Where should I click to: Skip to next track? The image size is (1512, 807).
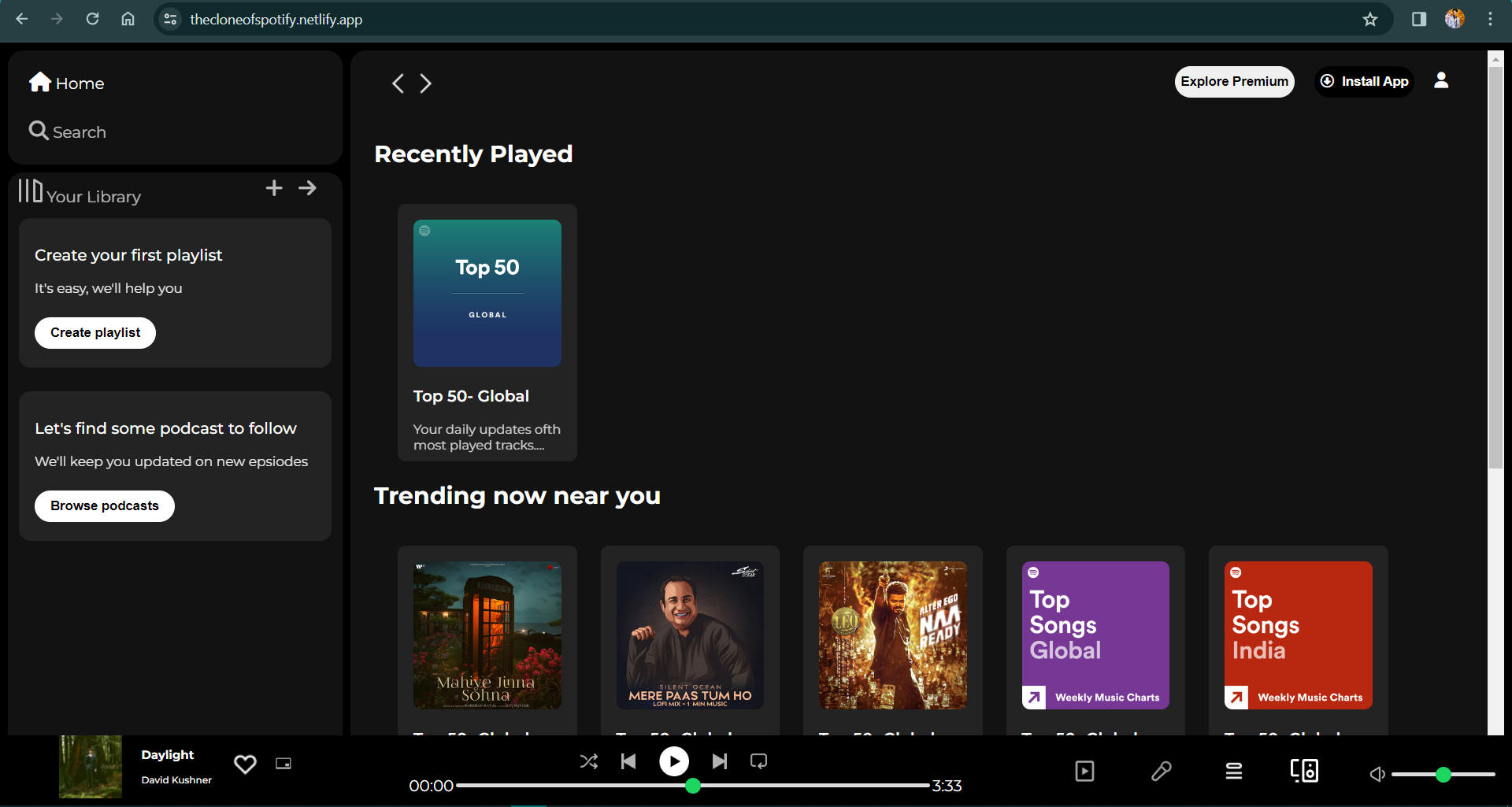point(720,761)
